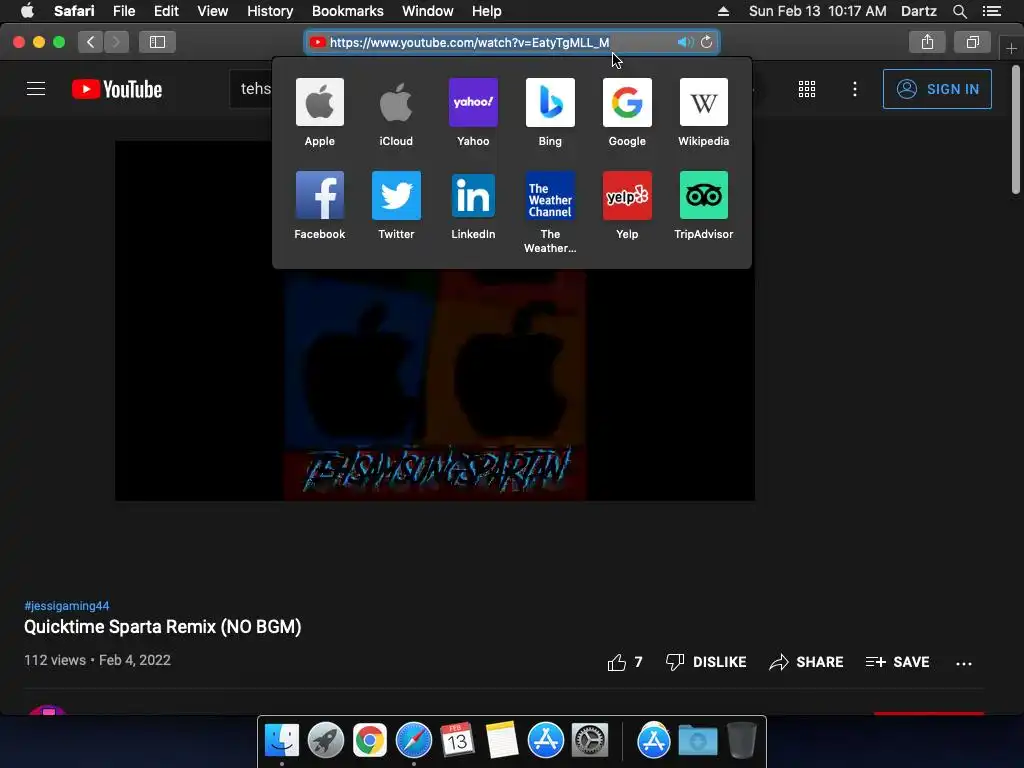Open the History menu

[x=270, y=11]
